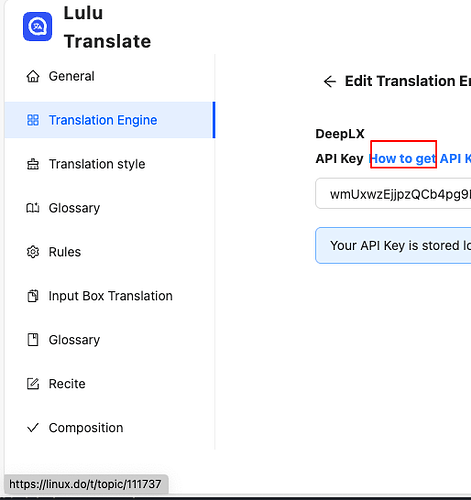
Task: Go back using the left arrow
Action: [330, 81]
